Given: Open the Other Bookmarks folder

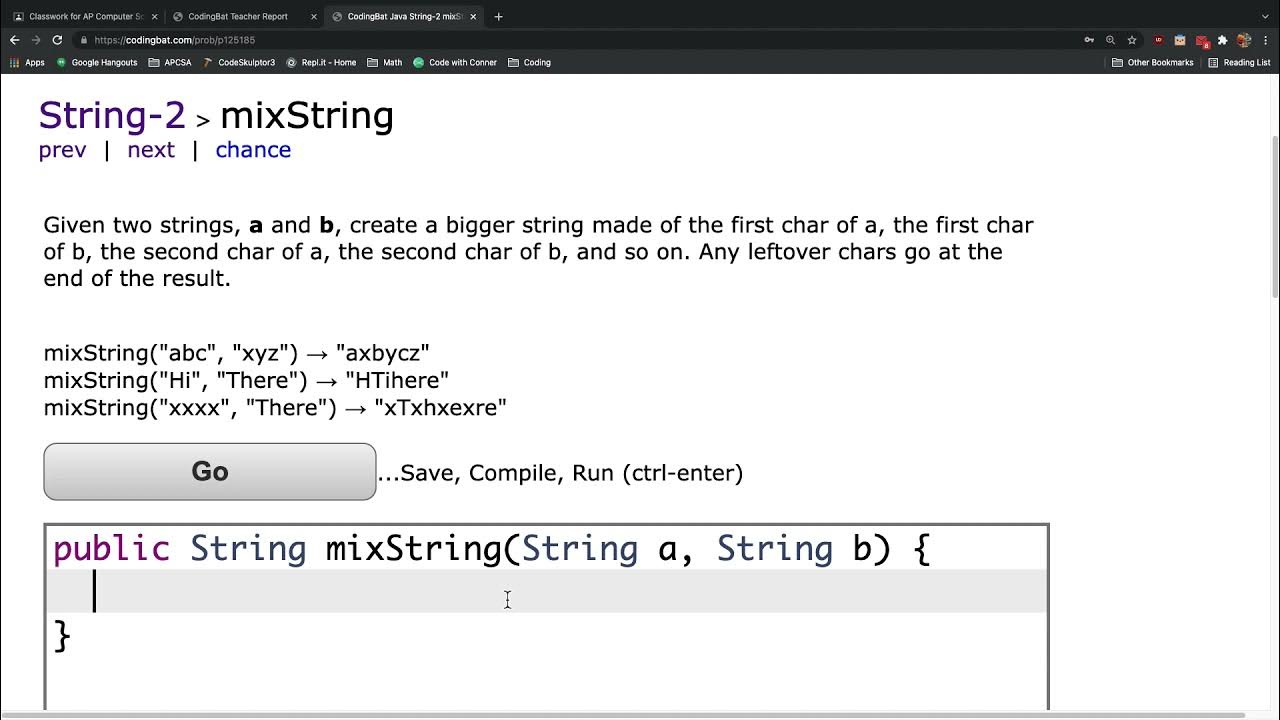Looking at the screenshot, I should [1153, 62].
